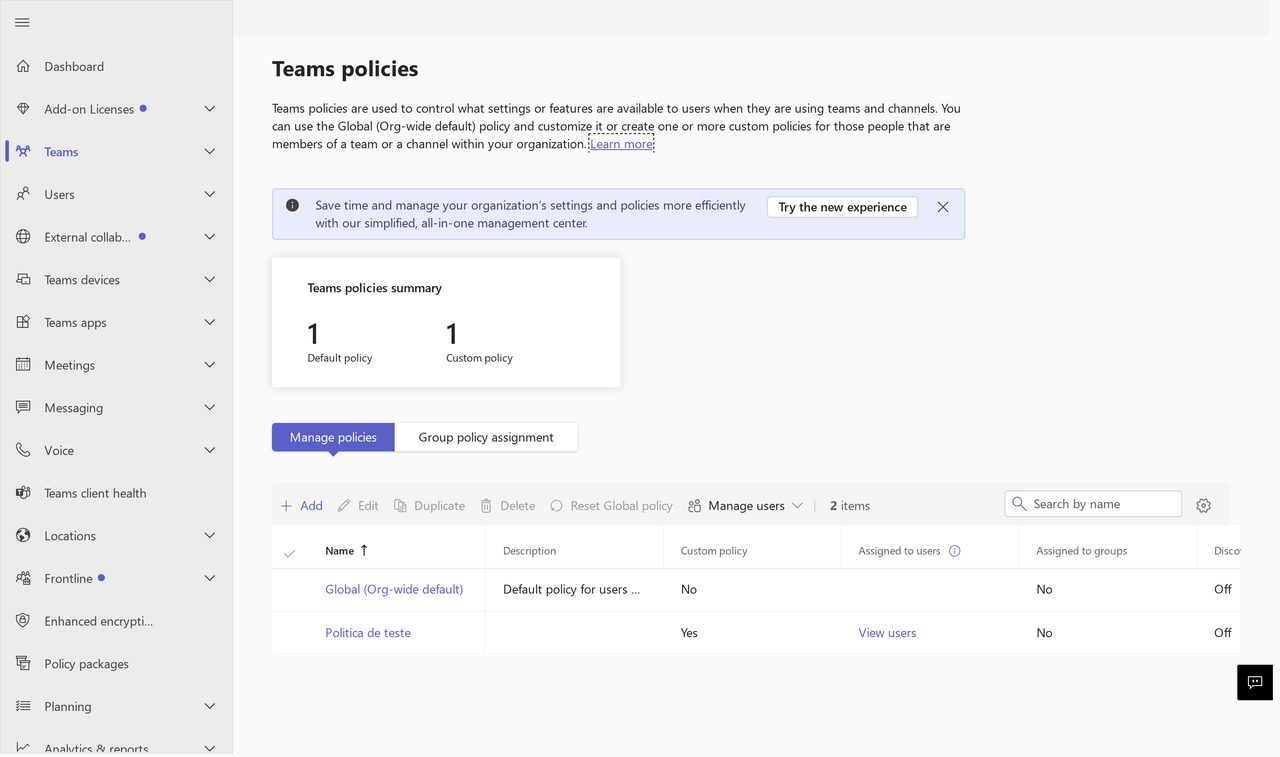Click the Add-on Licenses diamond icon

pyautogui.click(x=23, y=109)
